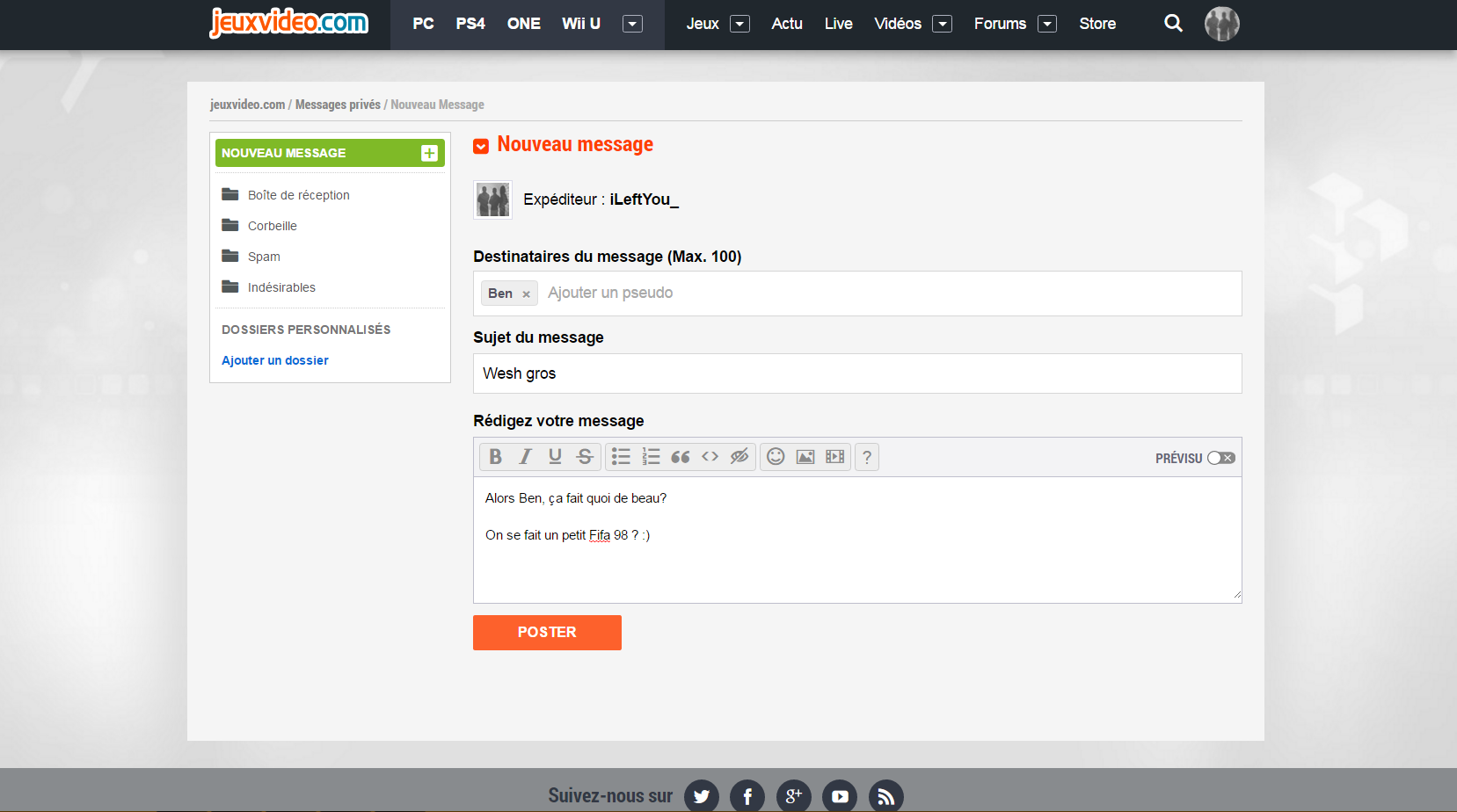Insert a bulleted list

621,457
